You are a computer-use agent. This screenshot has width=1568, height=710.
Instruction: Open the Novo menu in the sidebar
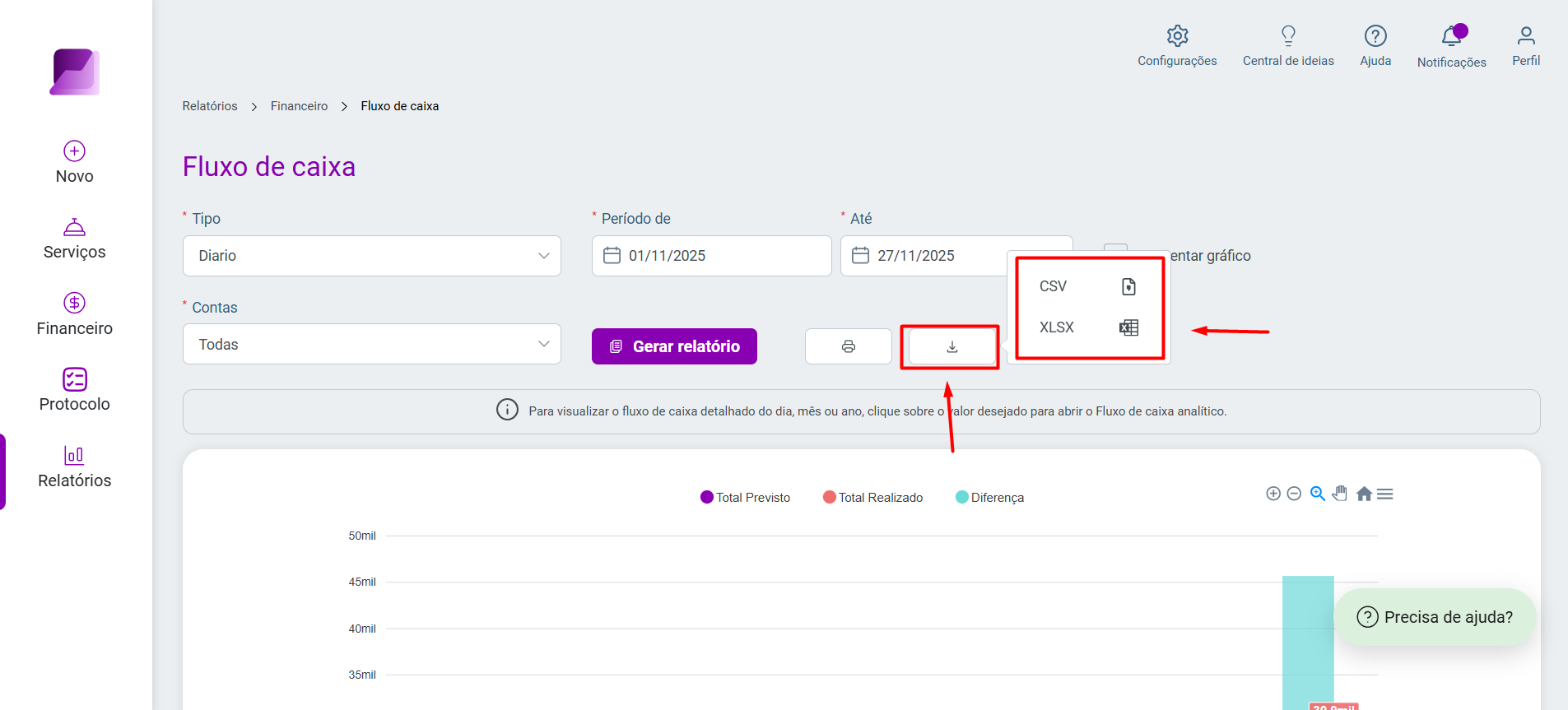tap(75, 163)
